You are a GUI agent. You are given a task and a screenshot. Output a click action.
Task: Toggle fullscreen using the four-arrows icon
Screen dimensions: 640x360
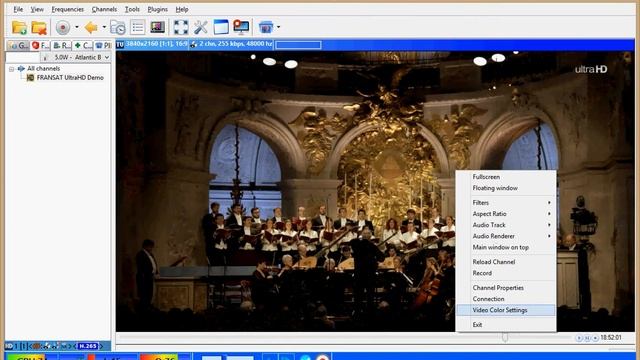pyautogui.click(x=181, y=27)
